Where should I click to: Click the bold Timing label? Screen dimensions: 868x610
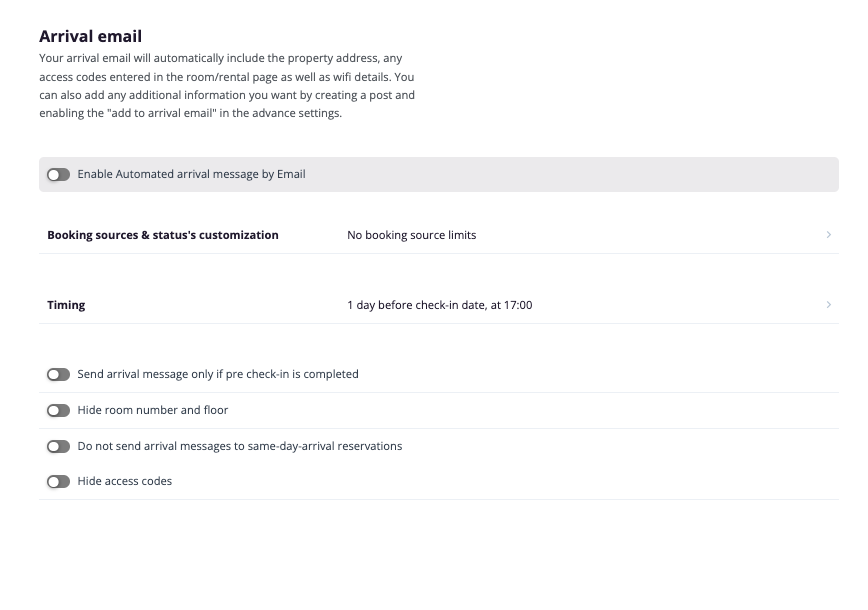[x=66, y=305]
